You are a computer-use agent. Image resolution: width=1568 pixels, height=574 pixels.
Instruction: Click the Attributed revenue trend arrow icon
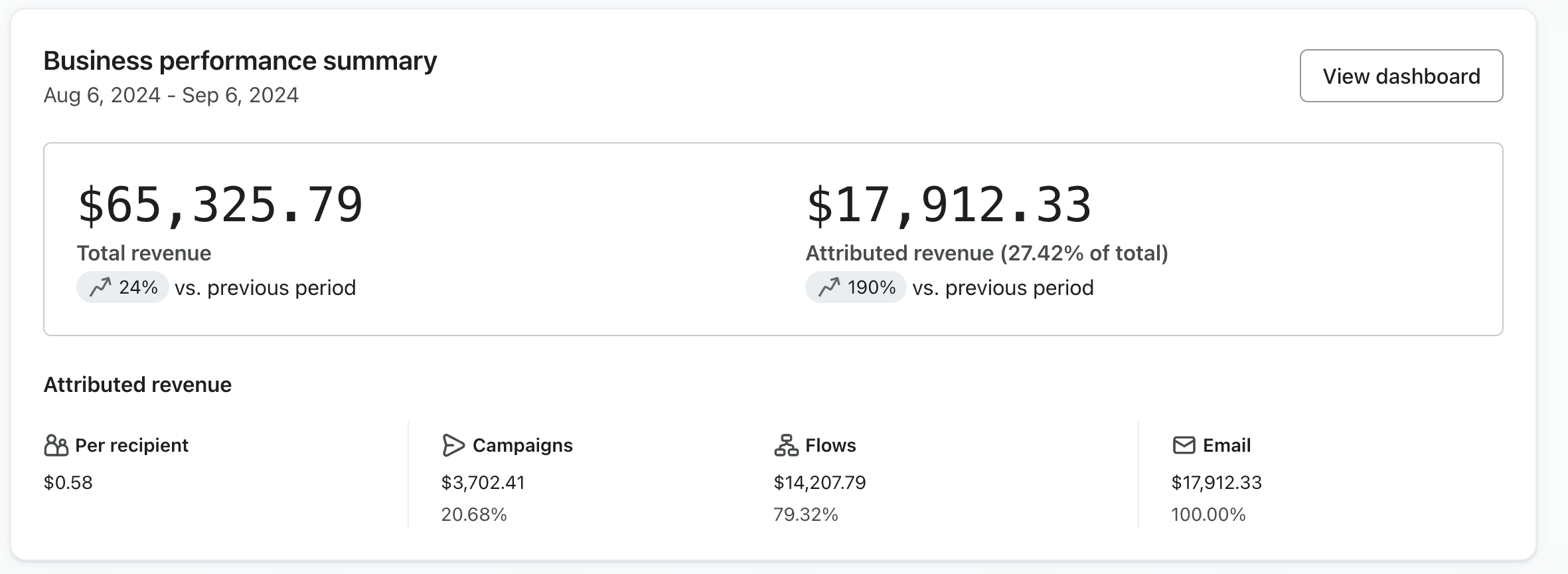(x=829, y=288)
